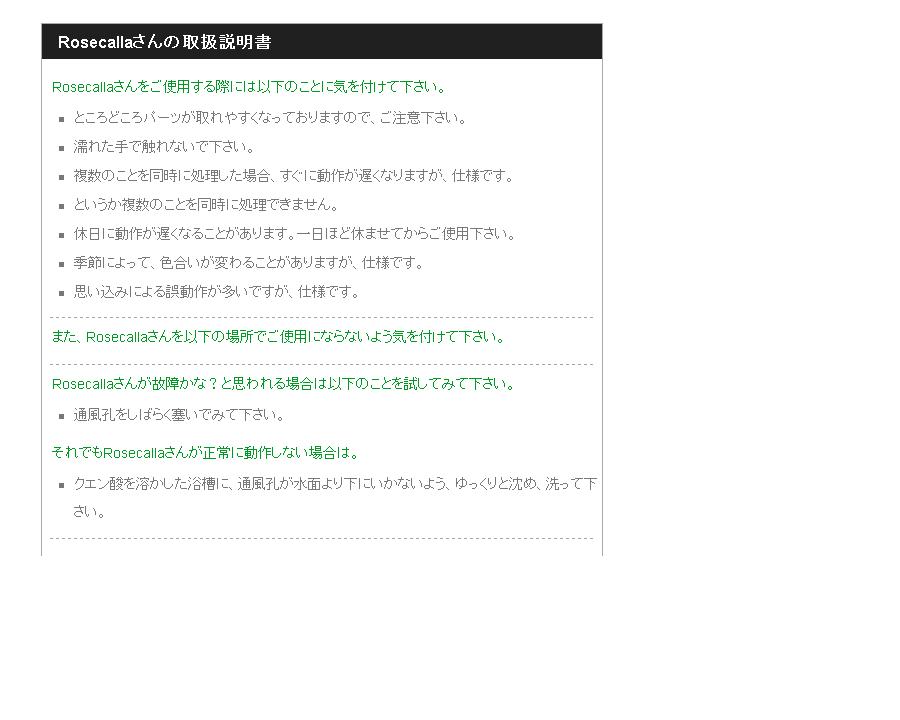Click the bullet '濡れた手で触れないで下さい。'

(x=164, y=146)
